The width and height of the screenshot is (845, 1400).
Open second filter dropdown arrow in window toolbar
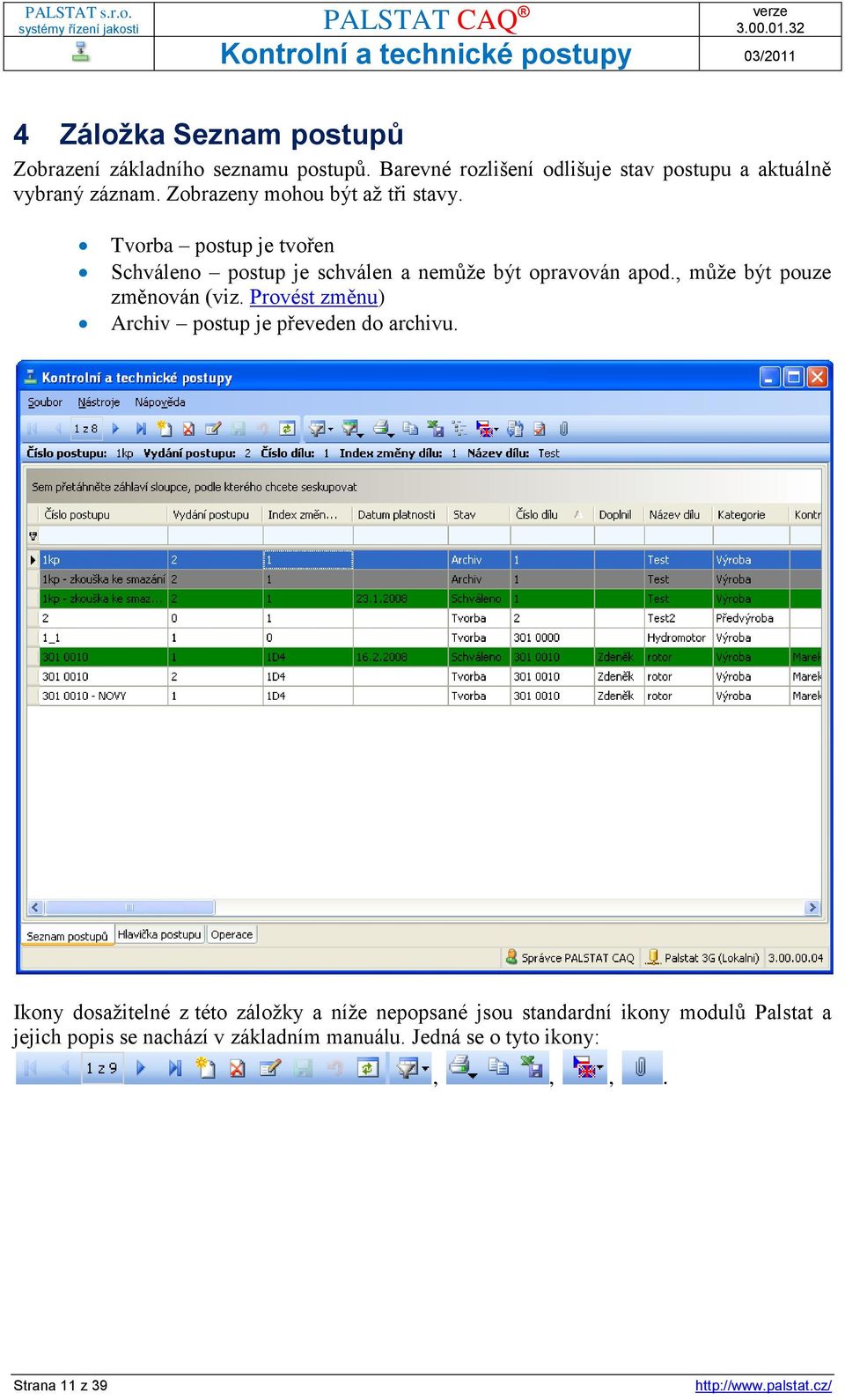361,434
